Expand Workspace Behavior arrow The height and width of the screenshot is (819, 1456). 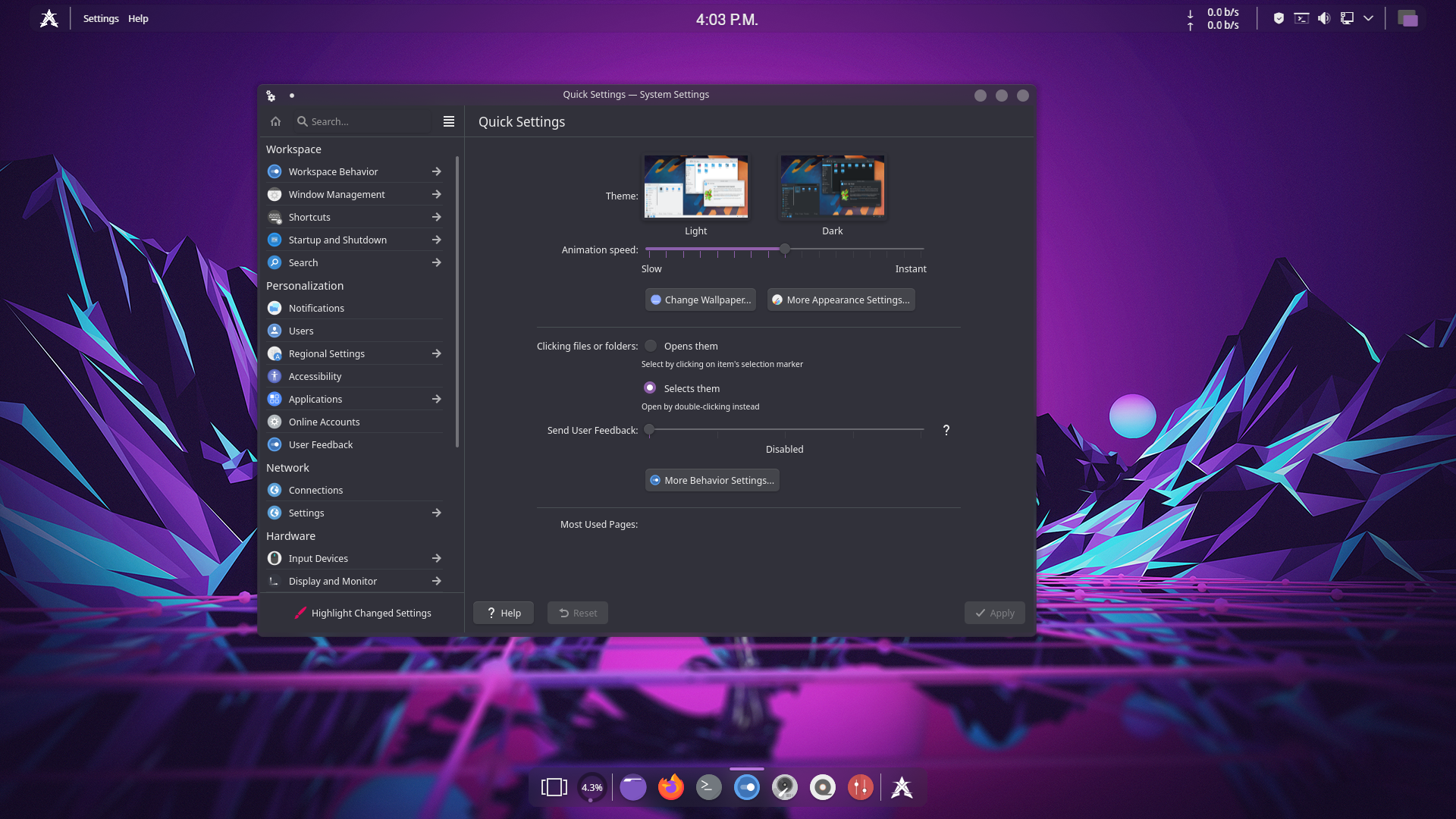[437, 171]
